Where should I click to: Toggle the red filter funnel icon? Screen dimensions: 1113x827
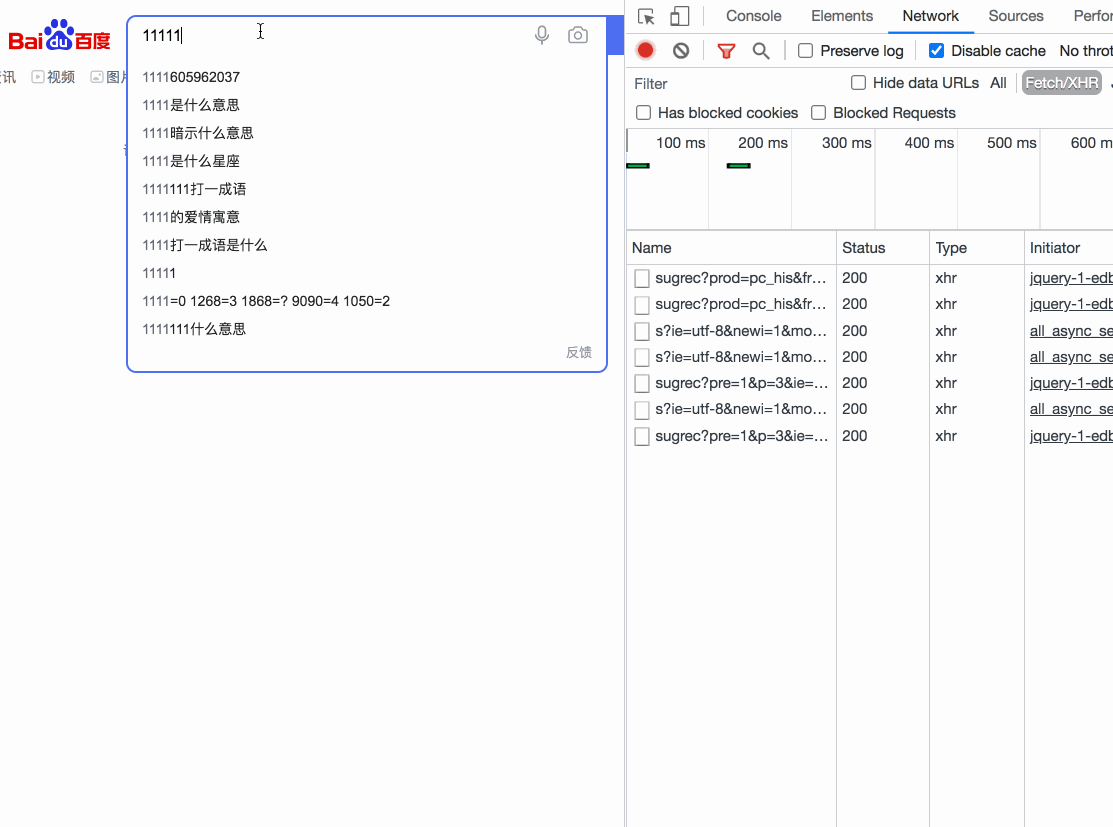tap(726, 50)
